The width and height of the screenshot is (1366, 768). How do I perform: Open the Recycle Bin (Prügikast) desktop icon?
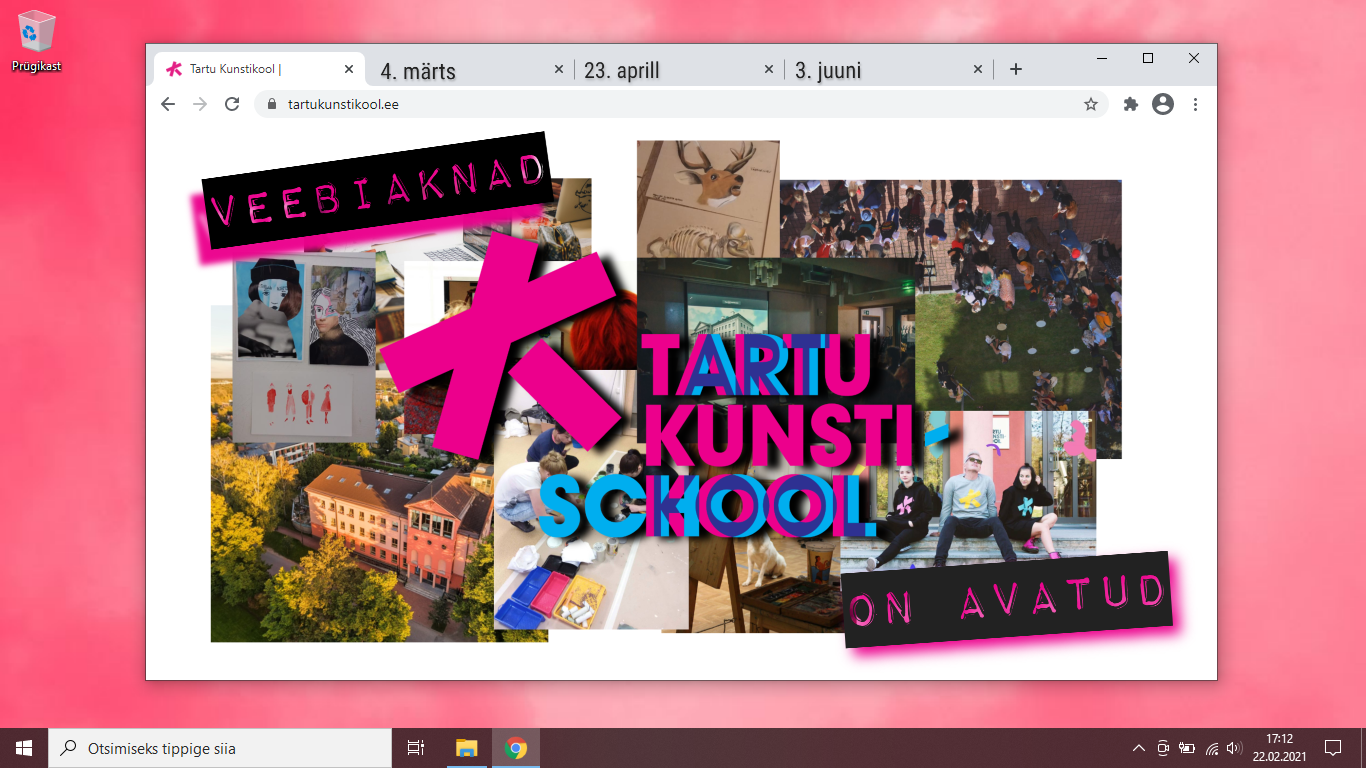(x=37, y=42)
